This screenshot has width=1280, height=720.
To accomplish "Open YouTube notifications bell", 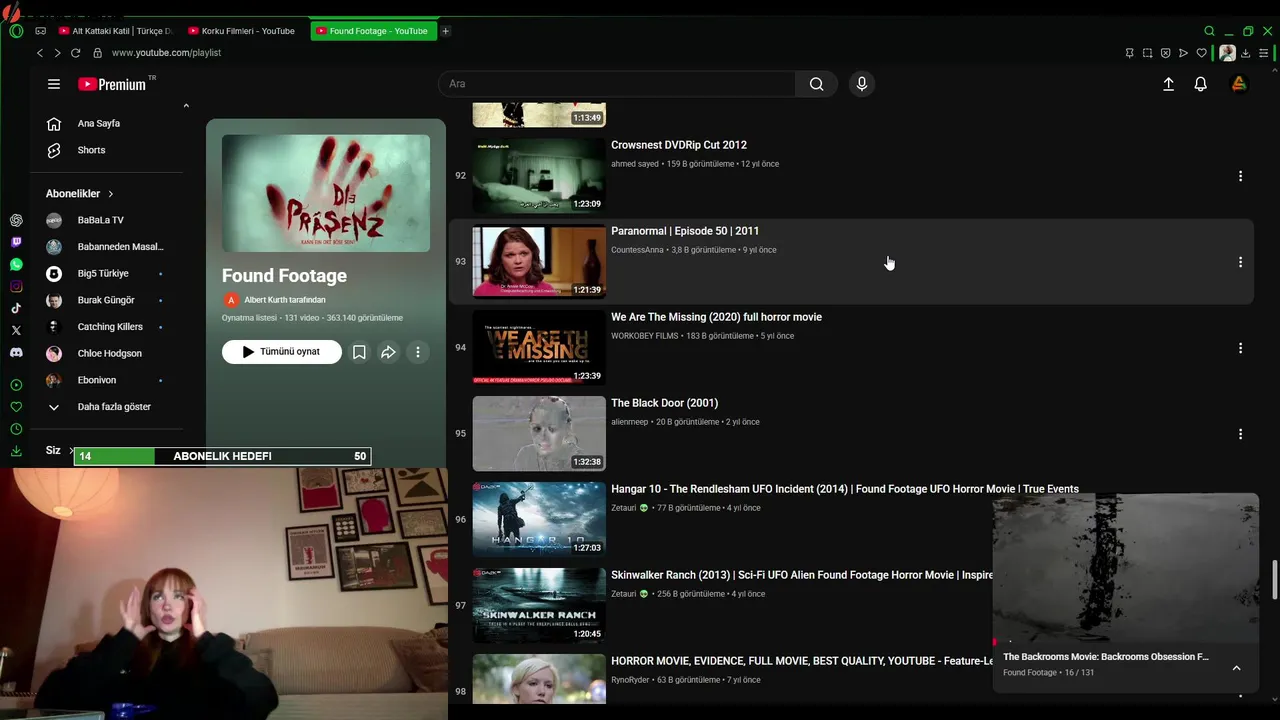I will (1201, 84).
